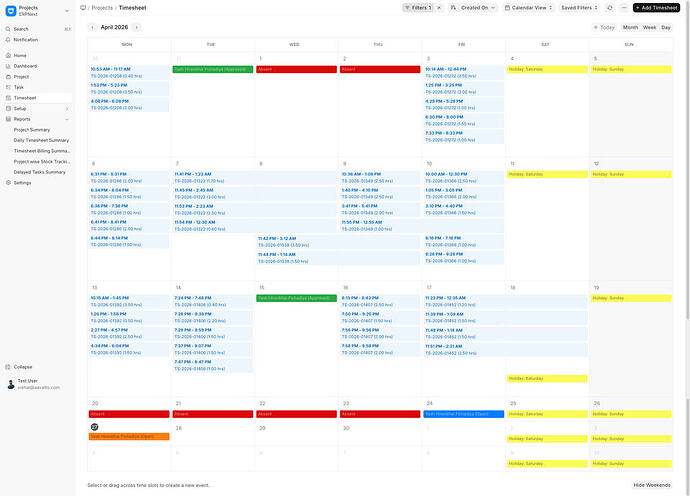Open the green Approved leave event on Tuesday 31
Viewport: 690px width, 496px height.
[213, 70]
